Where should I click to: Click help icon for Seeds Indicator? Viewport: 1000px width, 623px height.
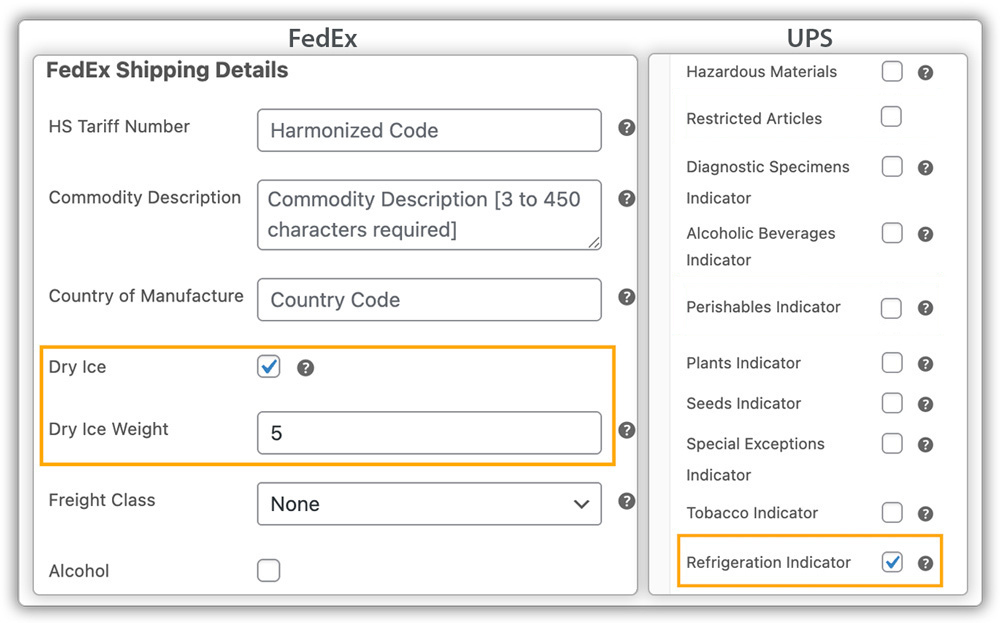click(x=925, y=404)
